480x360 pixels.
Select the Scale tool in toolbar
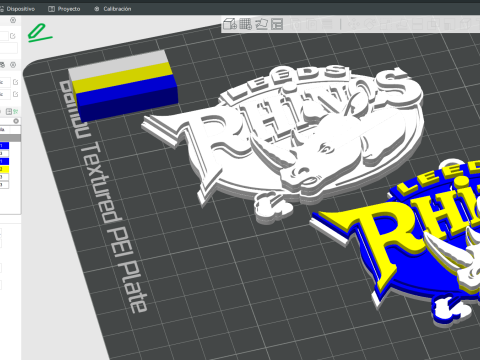385,24
